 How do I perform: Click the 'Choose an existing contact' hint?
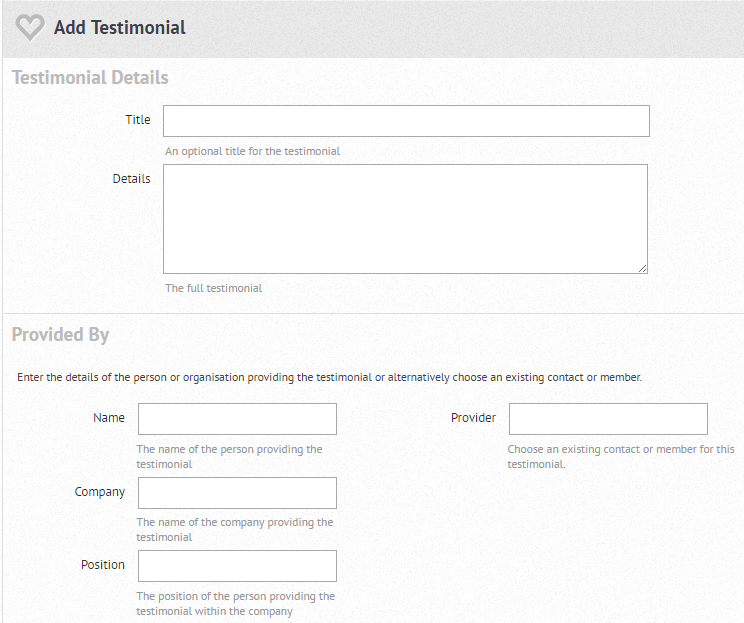pyautogui.click(x=620, y=457)
